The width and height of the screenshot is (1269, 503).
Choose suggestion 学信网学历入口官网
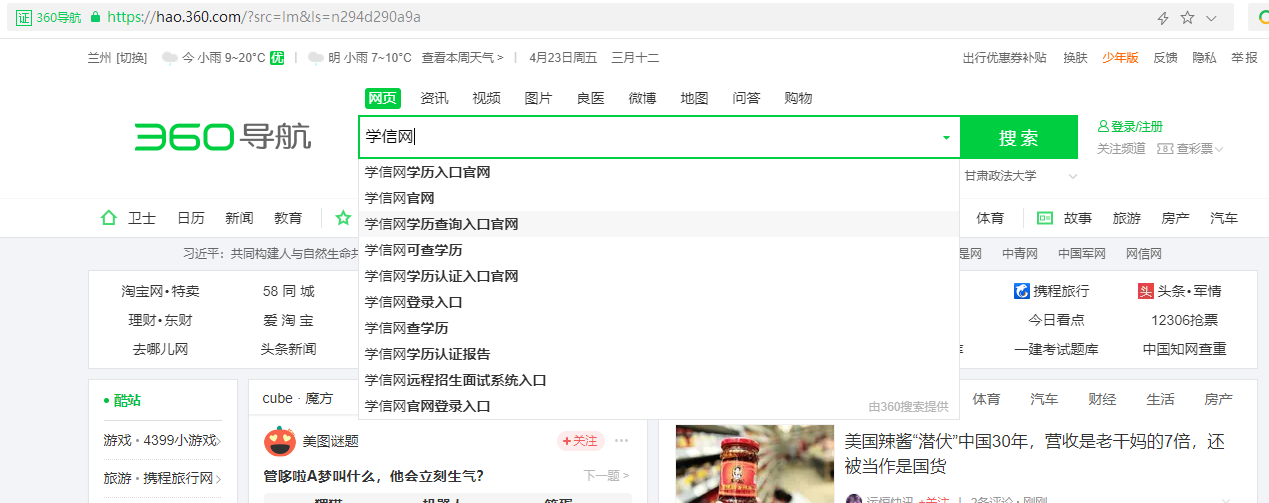[x=659, y=172]
